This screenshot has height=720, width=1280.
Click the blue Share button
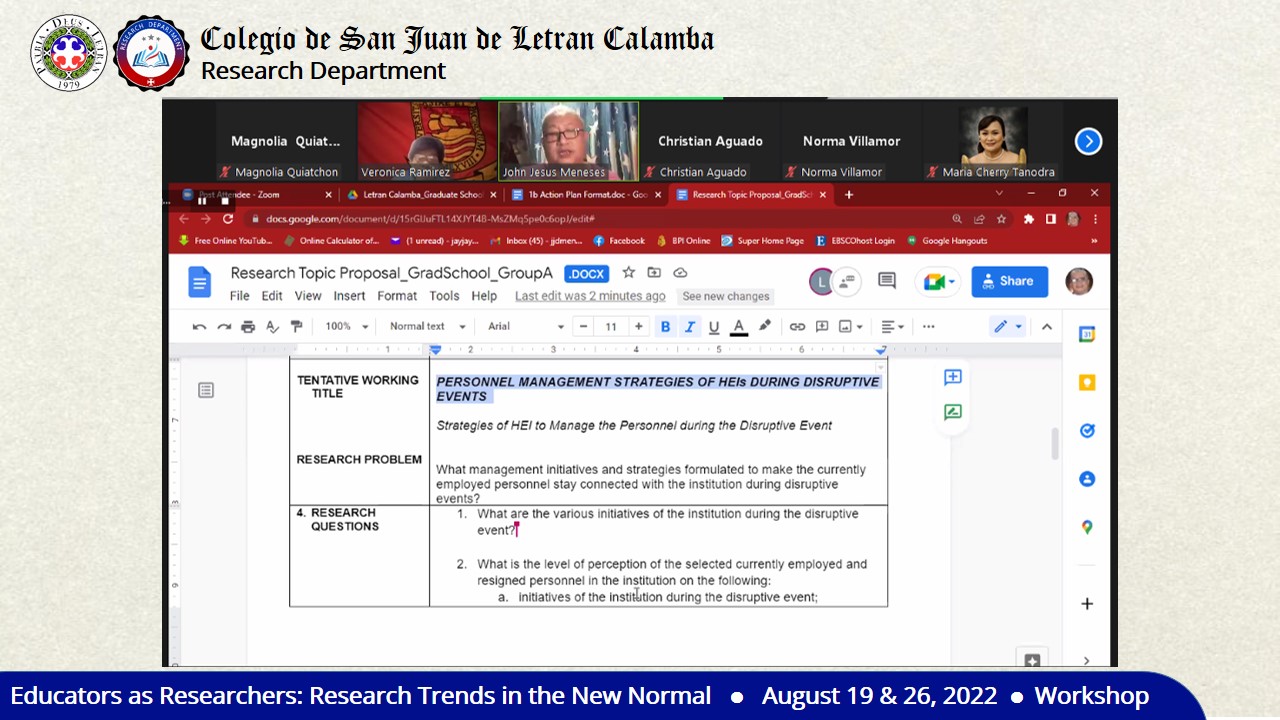point(1009,281)
